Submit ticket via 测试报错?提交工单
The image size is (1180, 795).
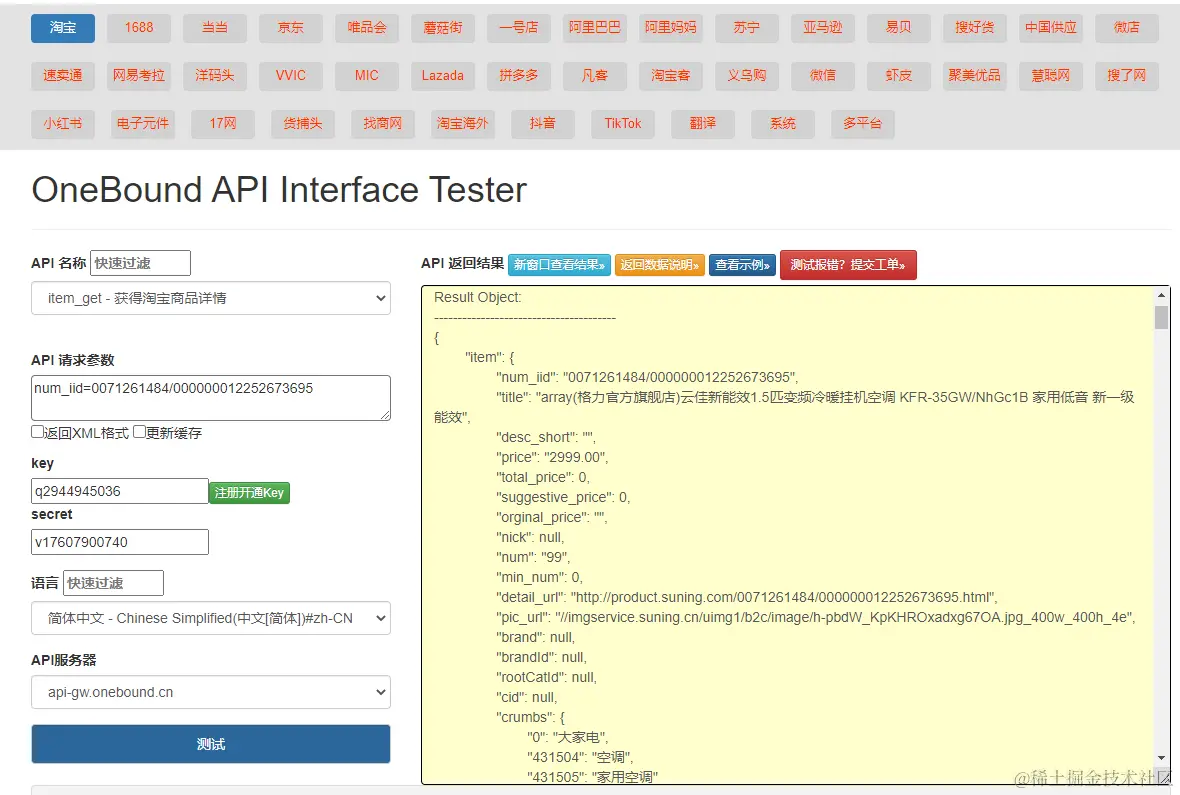pos(848,265)
